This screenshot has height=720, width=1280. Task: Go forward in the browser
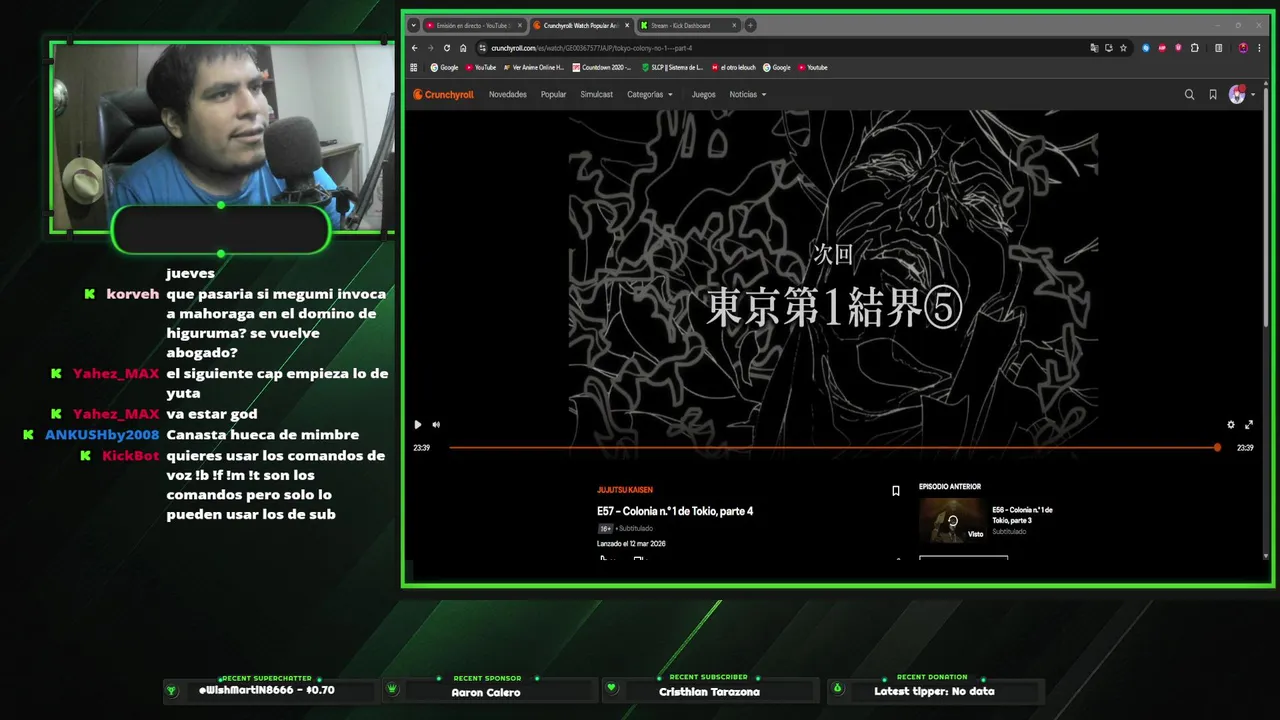[x=431, y=48]
